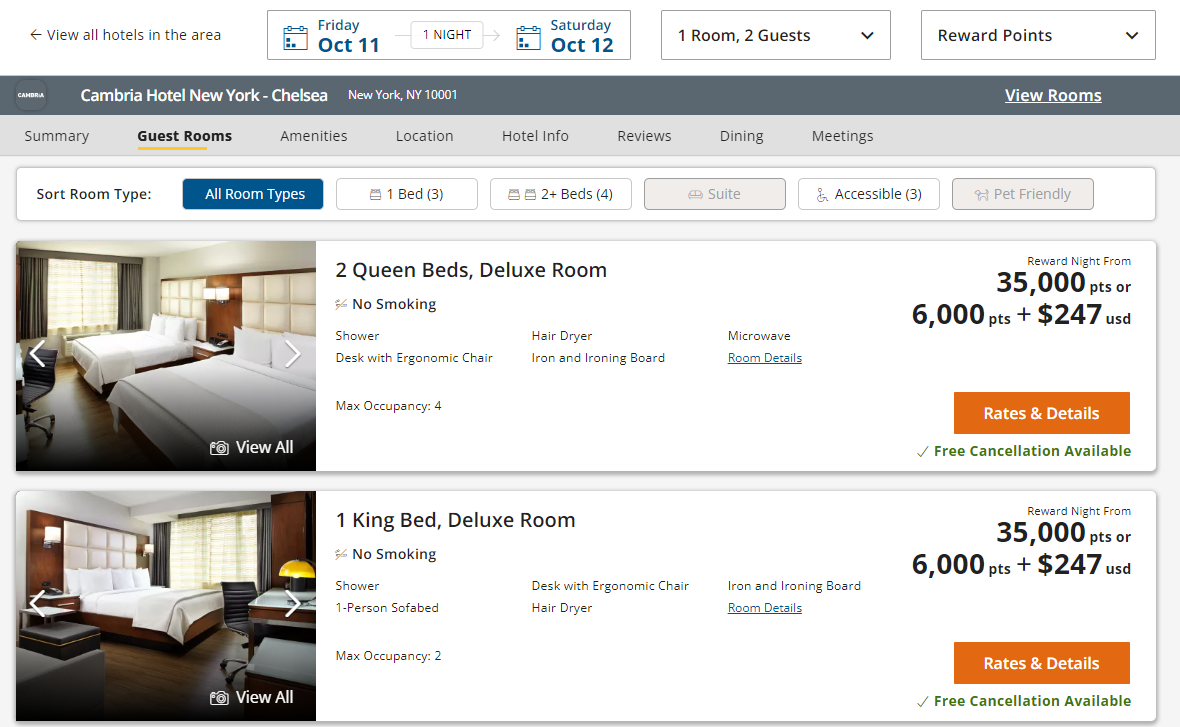Switch to the Amenities tab
1180x727 pixels.
coord(313,135)
